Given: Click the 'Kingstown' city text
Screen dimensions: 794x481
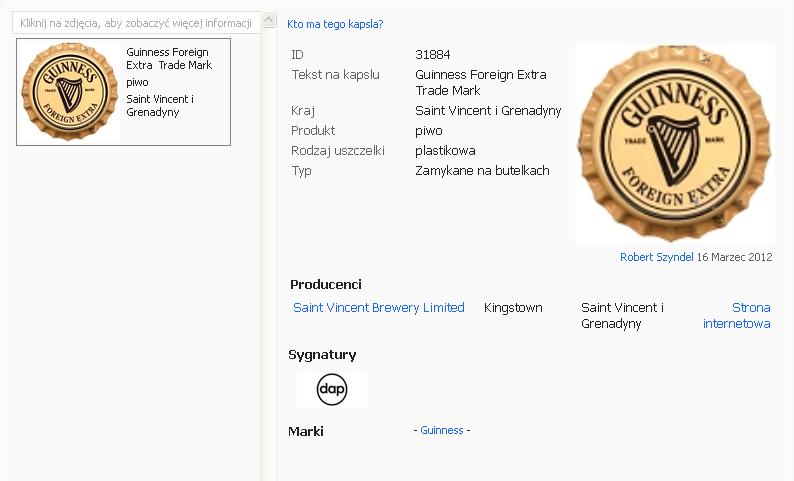Looking at the screenshot, I should pos(513,308).
